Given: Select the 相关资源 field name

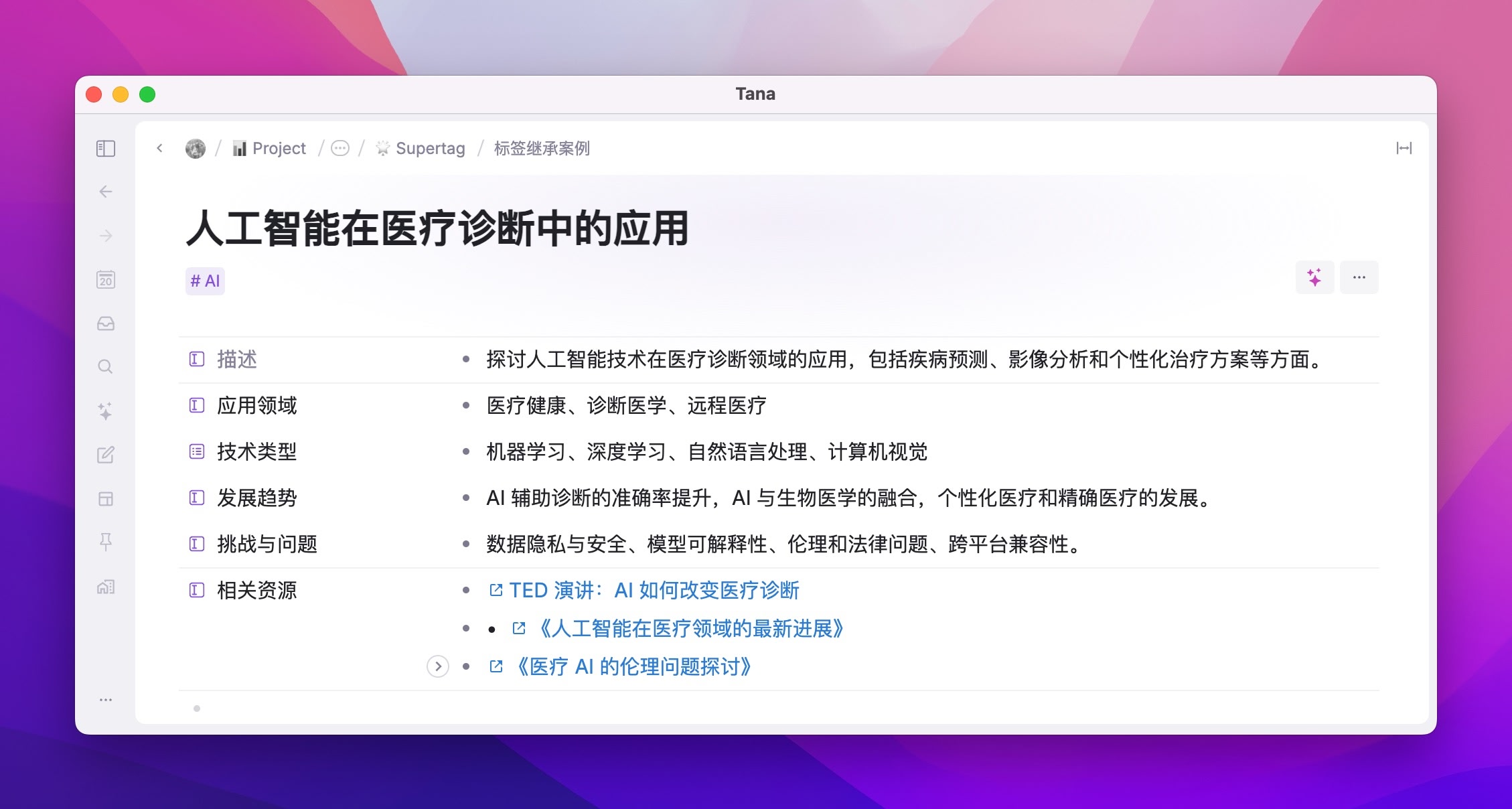Looking at the screenshot, I should (x=257, y=590).
